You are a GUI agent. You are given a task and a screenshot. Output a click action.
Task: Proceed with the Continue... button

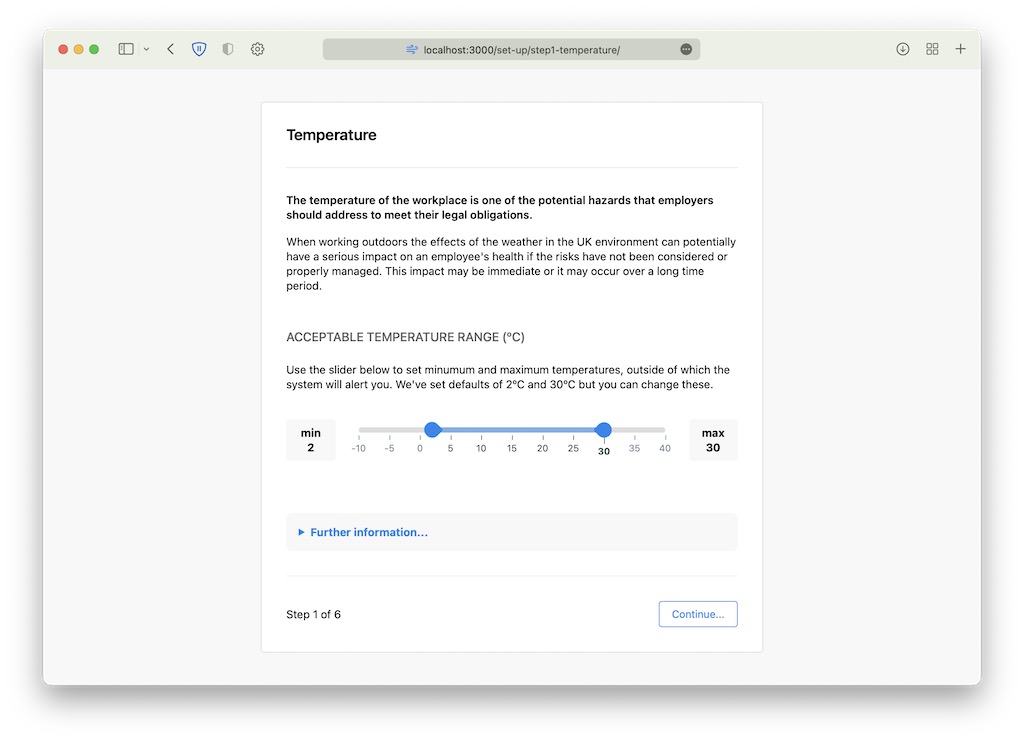697,614
